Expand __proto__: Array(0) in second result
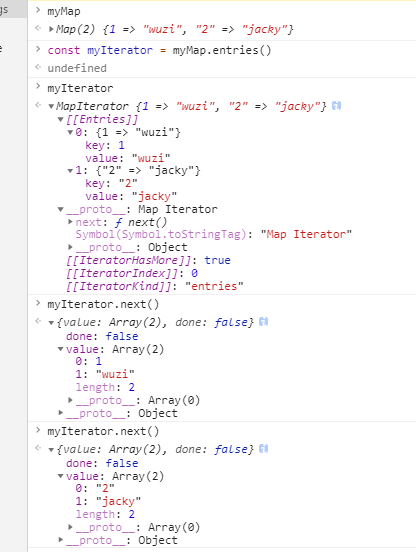The height and width of the screenshot is (552, 416). coord(70,527)
